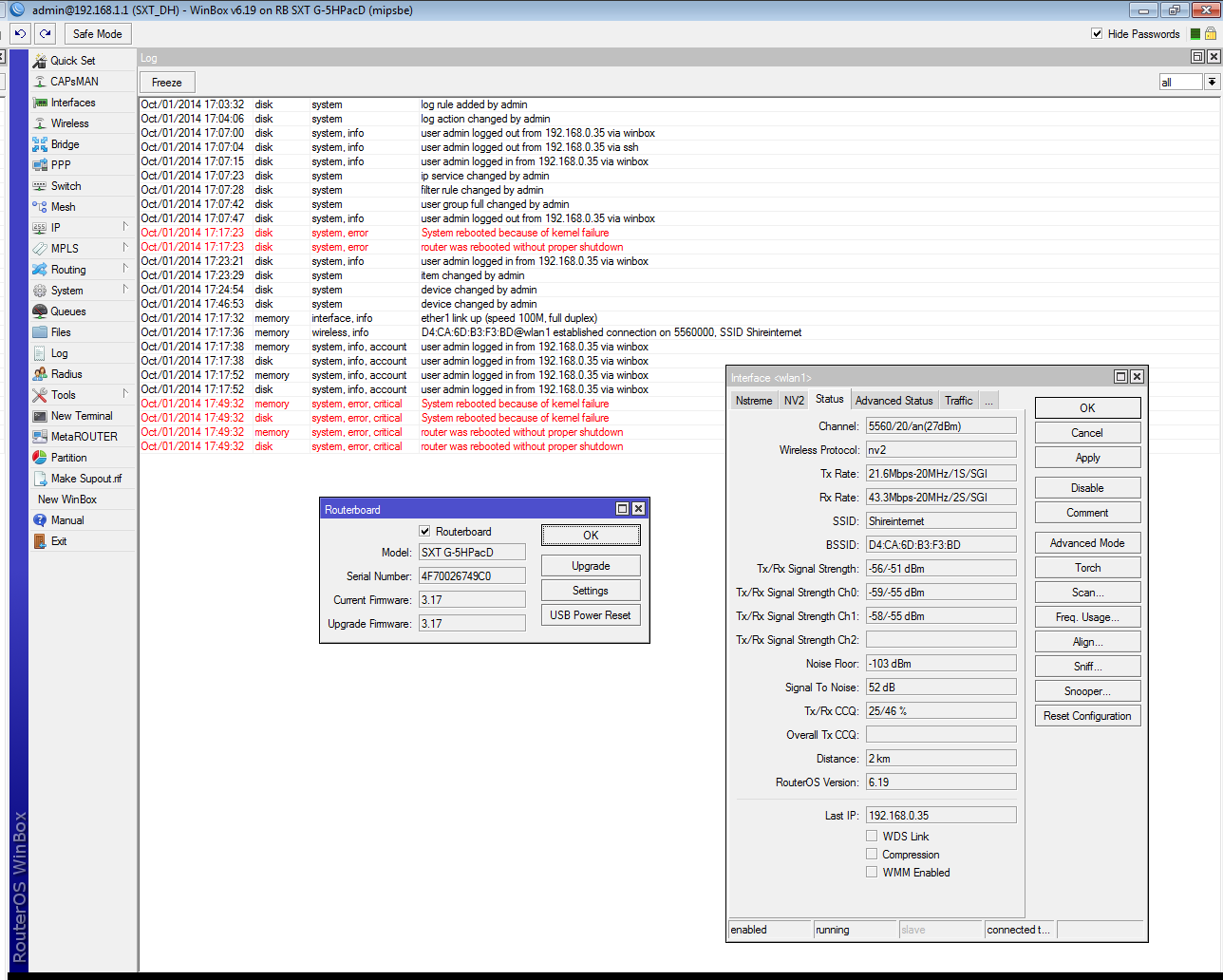Click the Safe Mode button
This screenshot has width=1223, height=980.
click(97, 34)
